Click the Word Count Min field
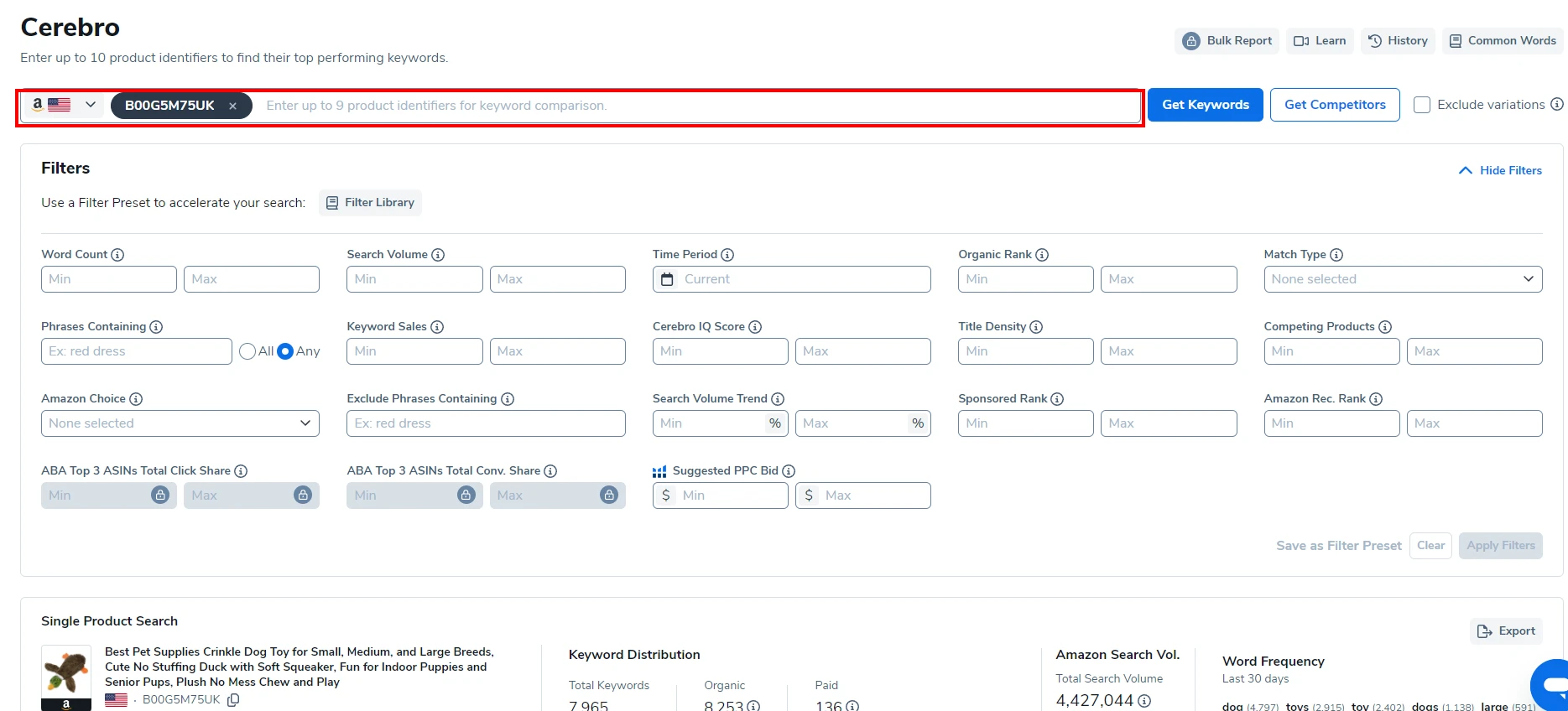 109,279
